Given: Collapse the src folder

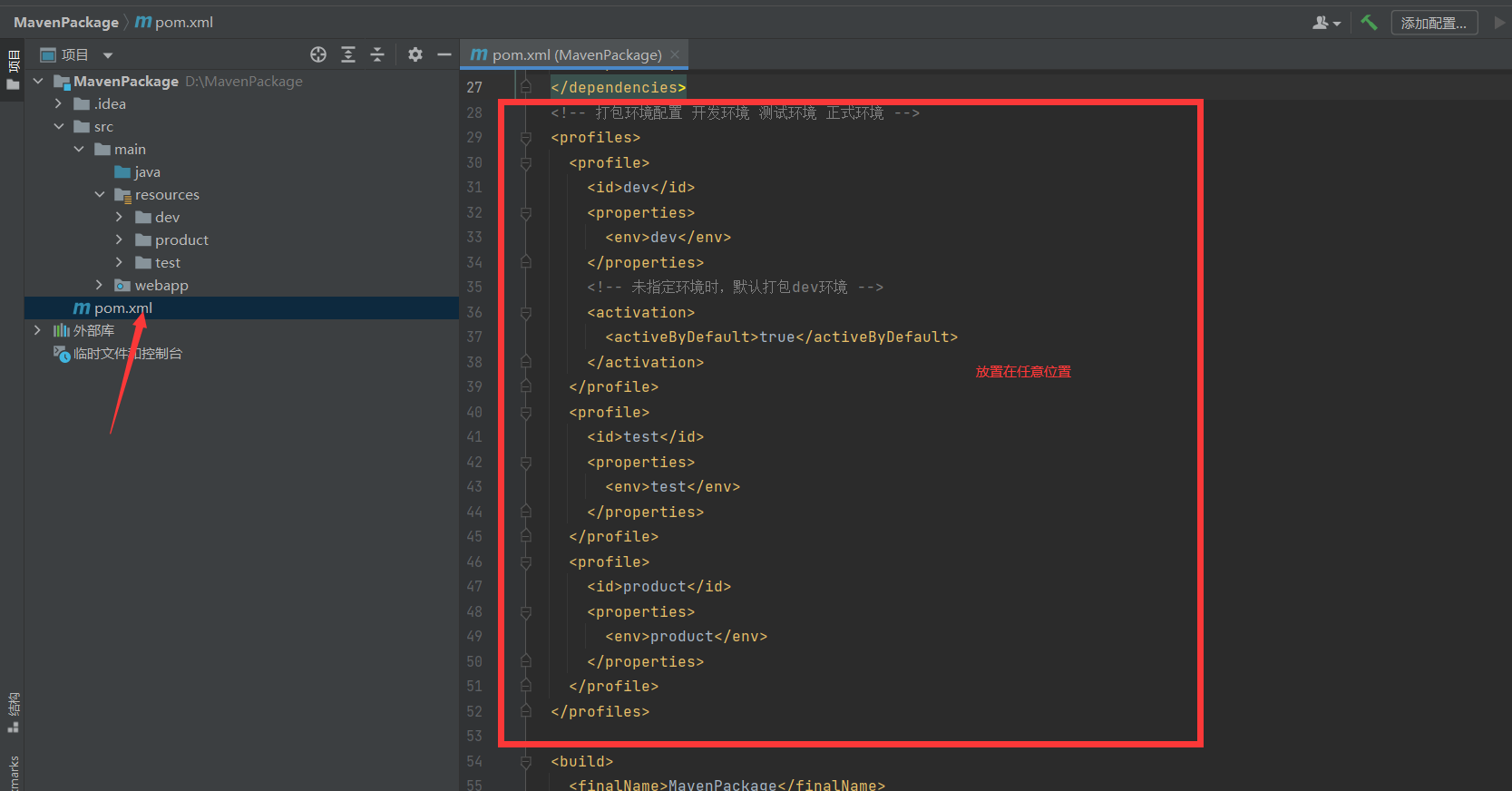Looking at the screenshot, I should pyautogui.click(x=59, y=126).
